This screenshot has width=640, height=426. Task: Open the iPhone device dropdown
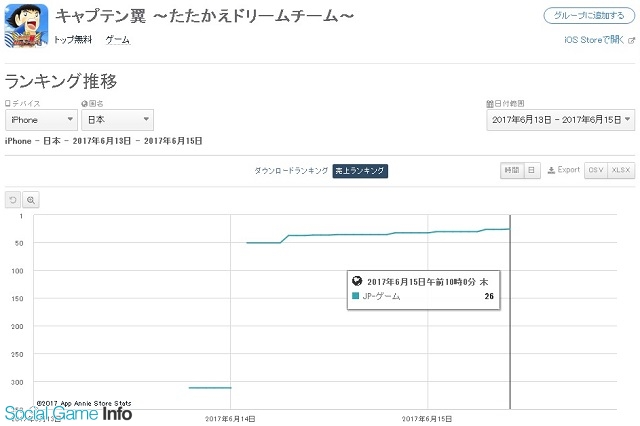[x=41, y=120]
